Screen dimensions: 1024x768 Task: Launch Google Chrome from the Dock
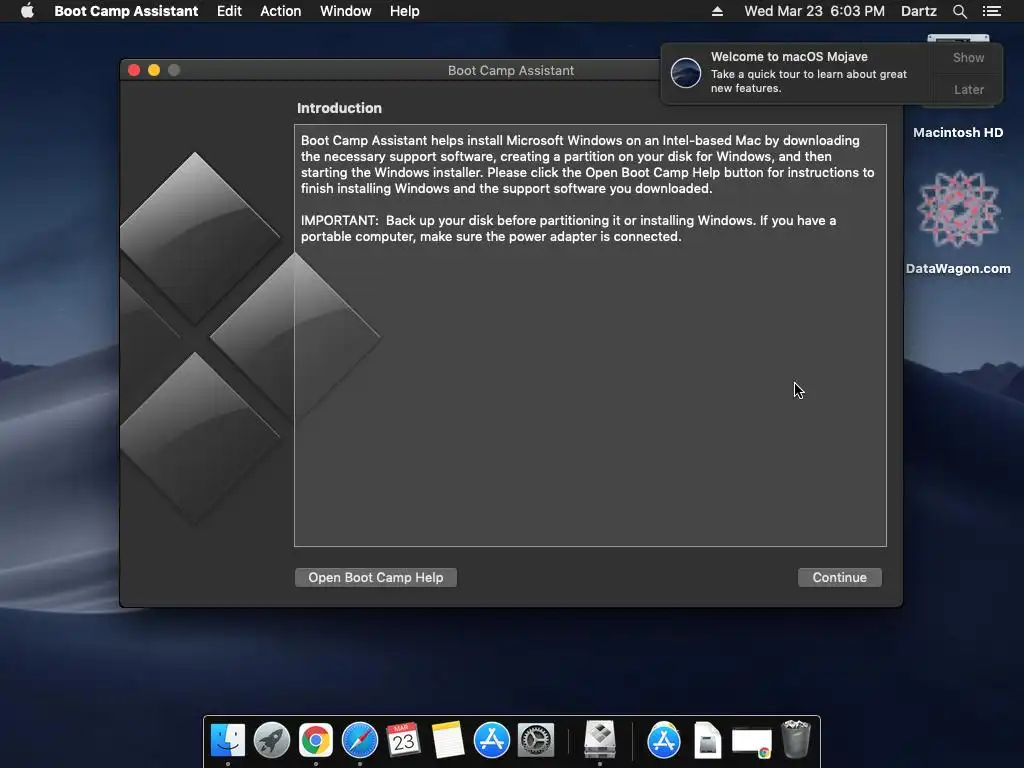315,740
